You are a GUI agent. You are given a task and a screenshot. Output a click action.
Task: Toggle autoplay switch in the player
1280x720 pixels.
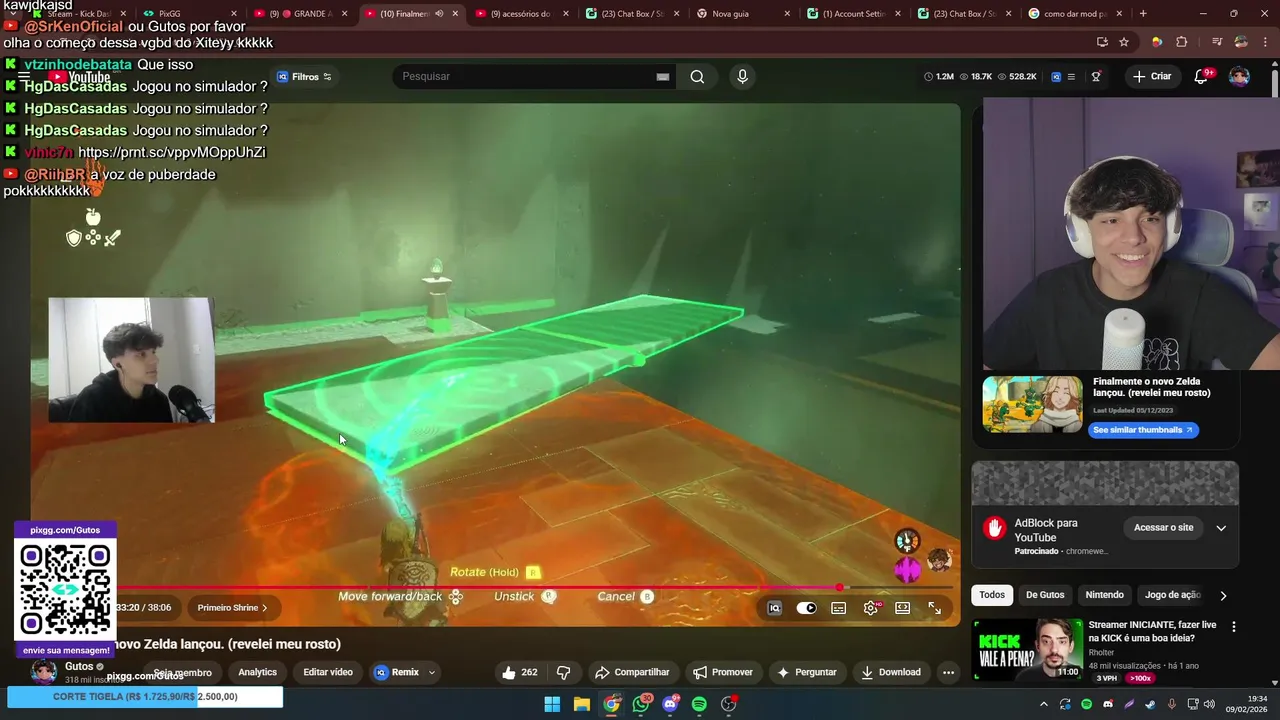pyautogui.click(x=806, y=608)
